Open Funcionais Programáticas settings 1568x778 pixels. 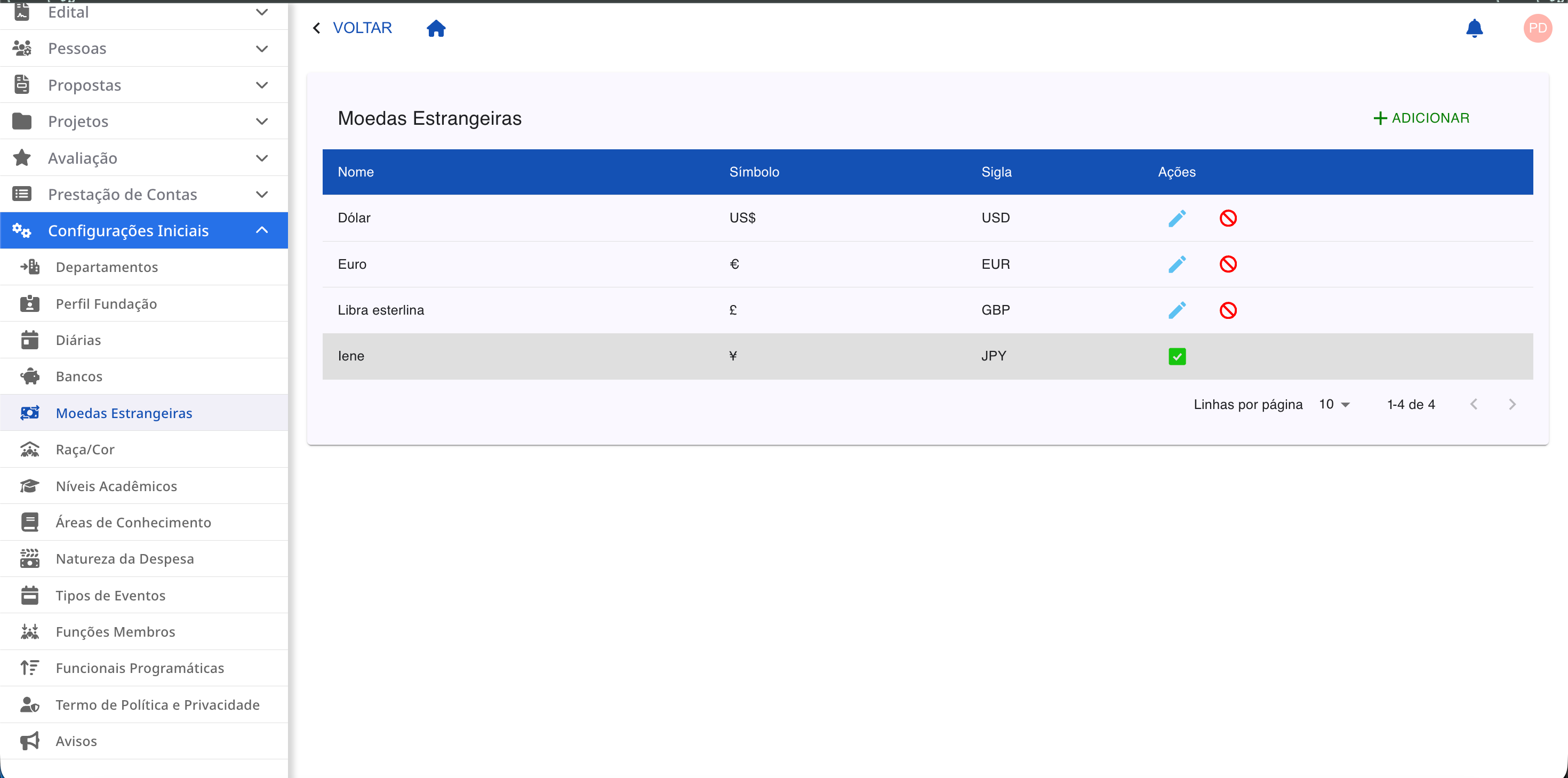coord(143,669)
